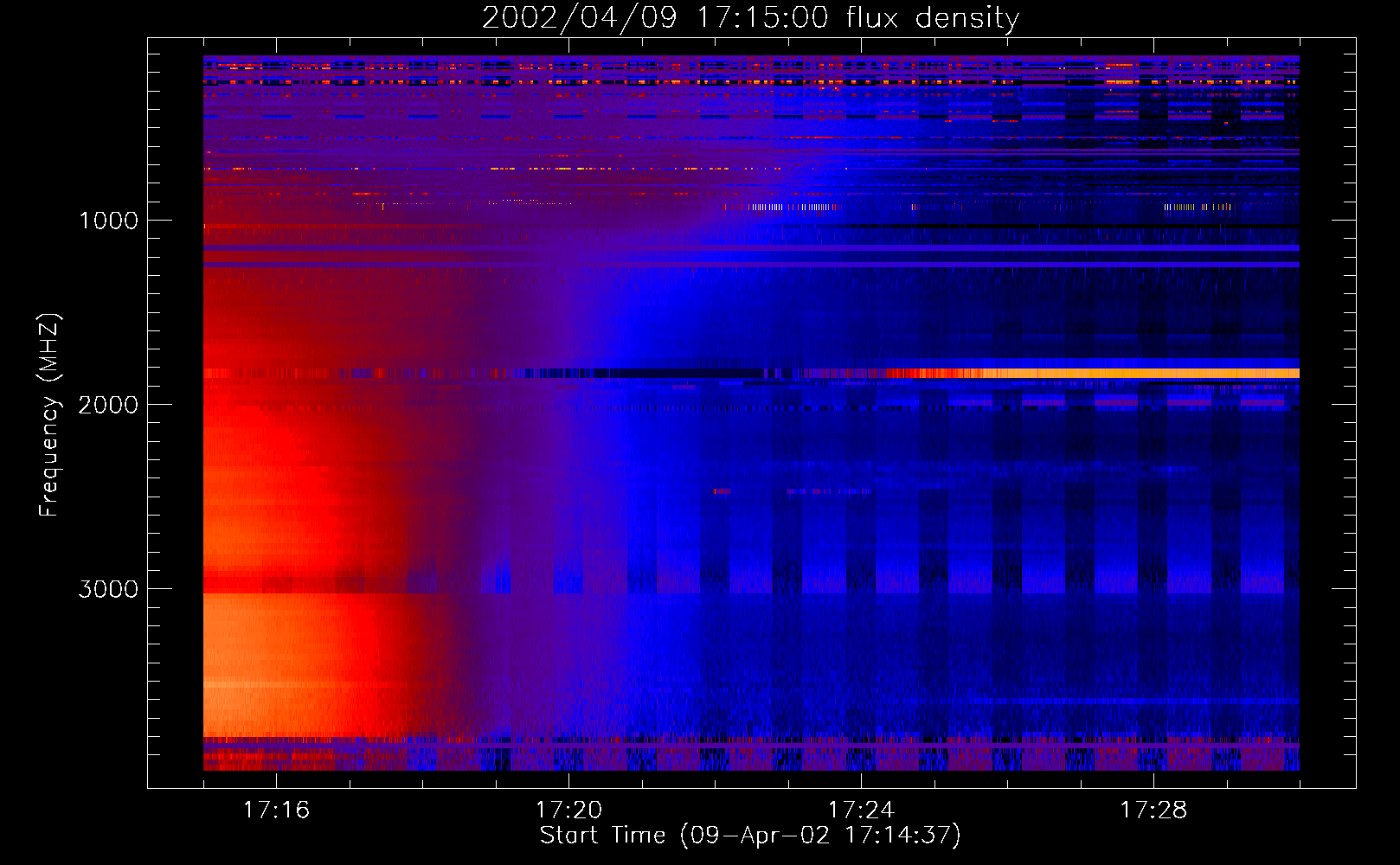
Task: Click the 2000 frequency tick label
Action: [108, 405]
